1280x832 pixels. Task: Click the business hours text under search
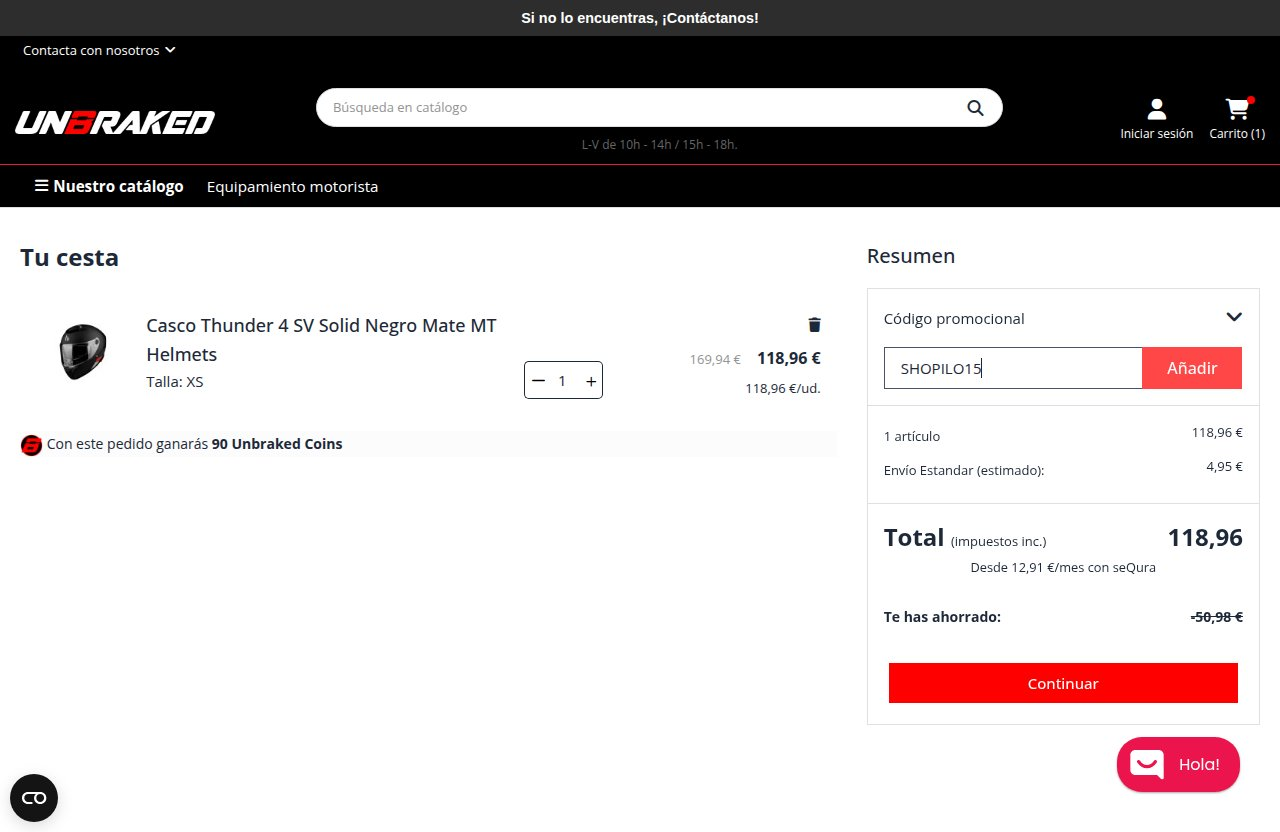coord(660,145)
